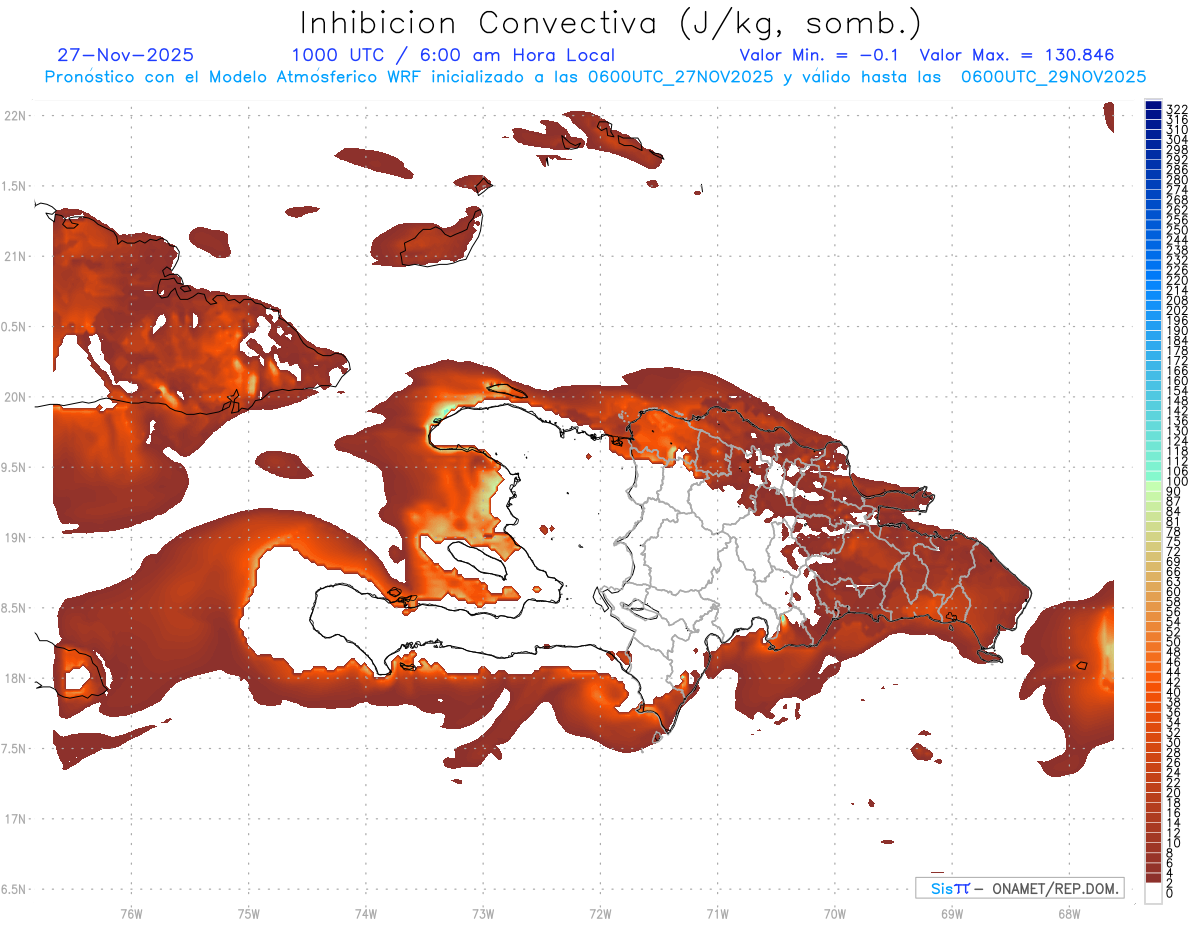Image resolution: width=1200 pixels, height=927 pixels.
Task: Click the '22N' latitude label
Action: 14,116
